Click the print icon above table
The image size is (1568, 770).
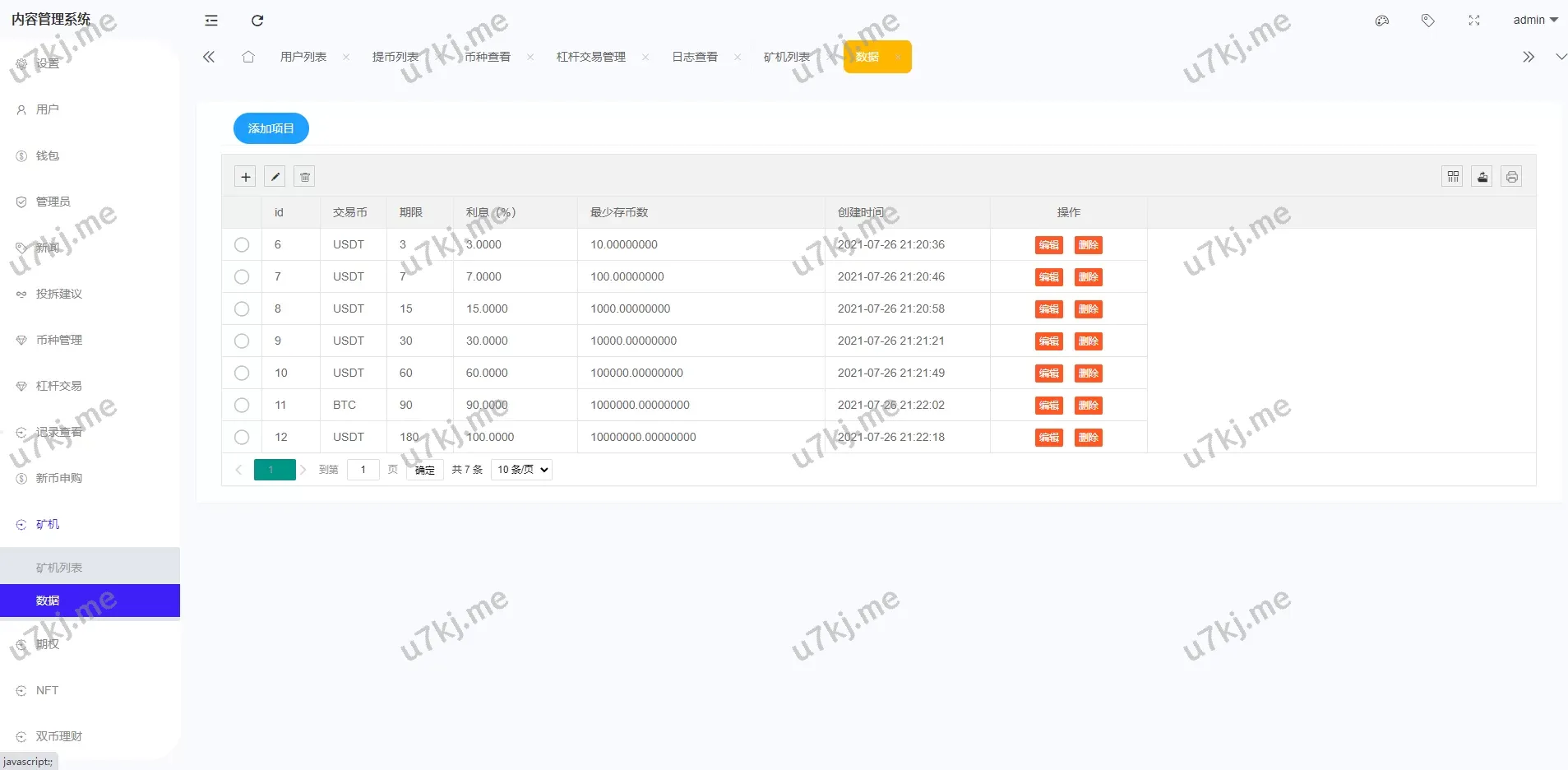click(1511, 177)
